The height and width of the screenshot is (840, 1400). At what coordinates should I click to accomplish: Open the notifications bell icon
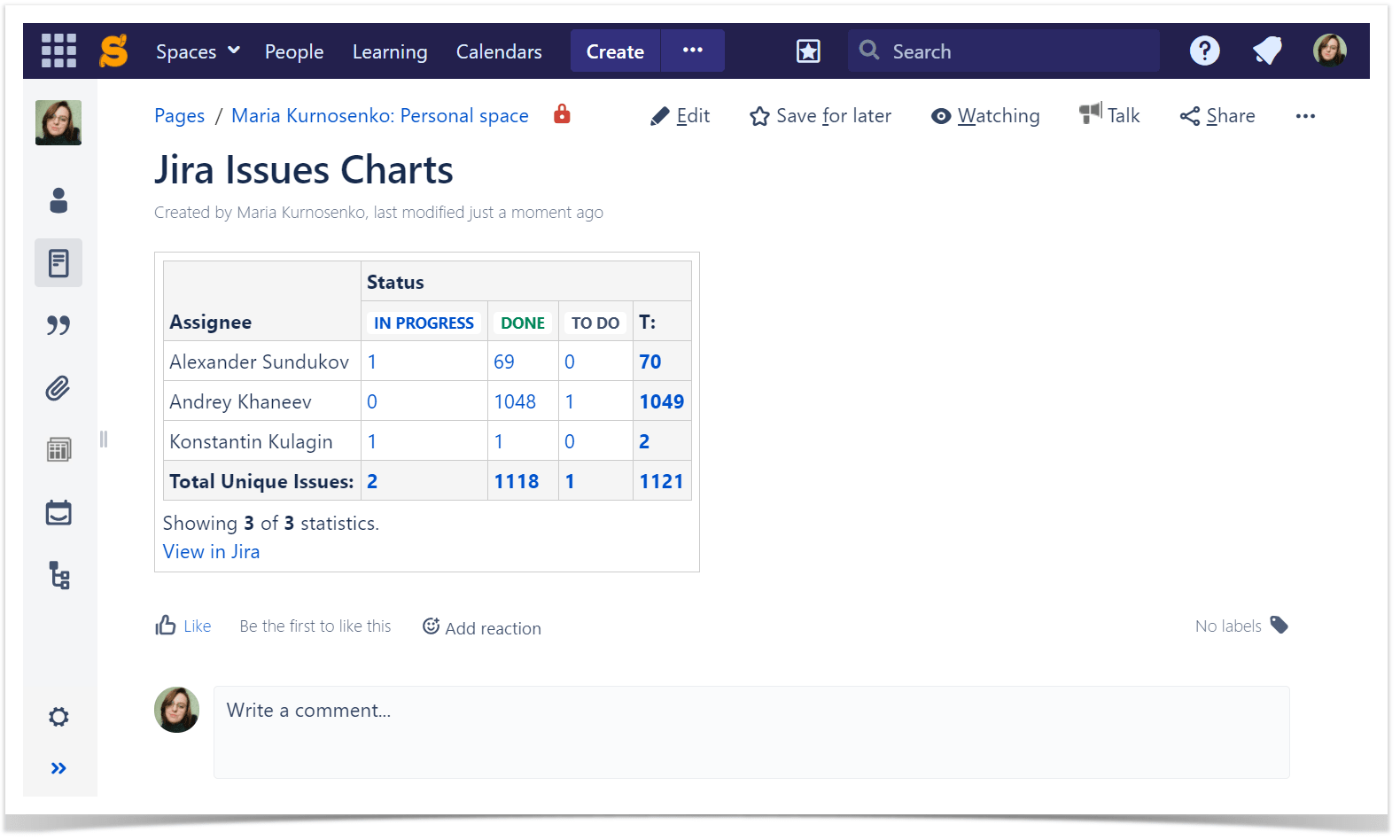(x=1267, y=51)
